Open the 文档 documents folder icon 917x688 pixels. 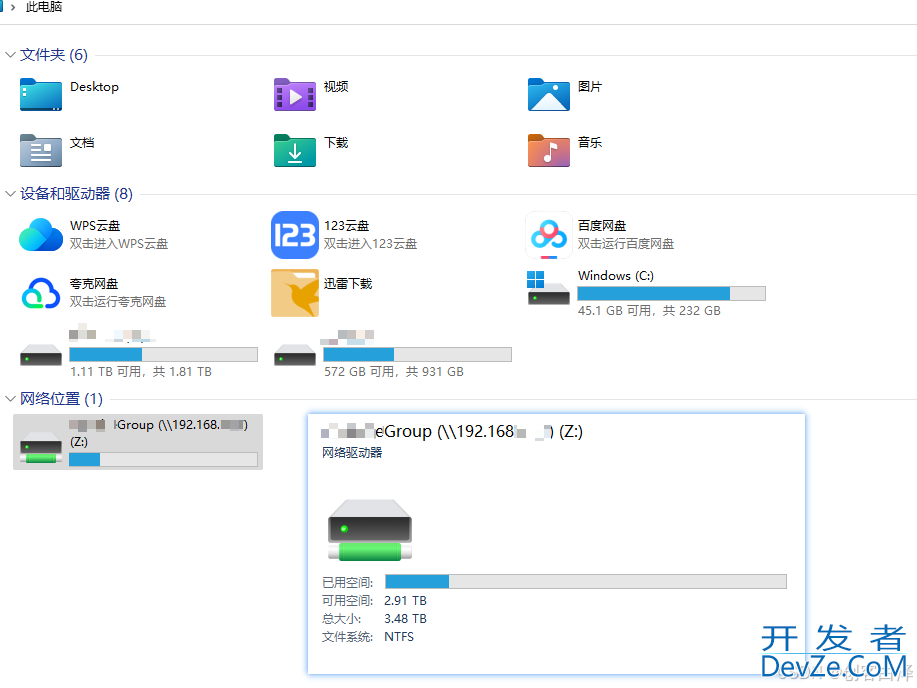[40, 150]
